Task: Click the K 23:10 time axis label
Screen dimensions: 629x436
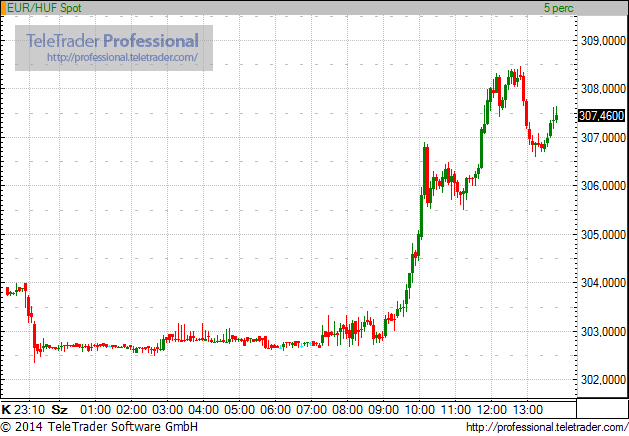Action: [23, 410]
